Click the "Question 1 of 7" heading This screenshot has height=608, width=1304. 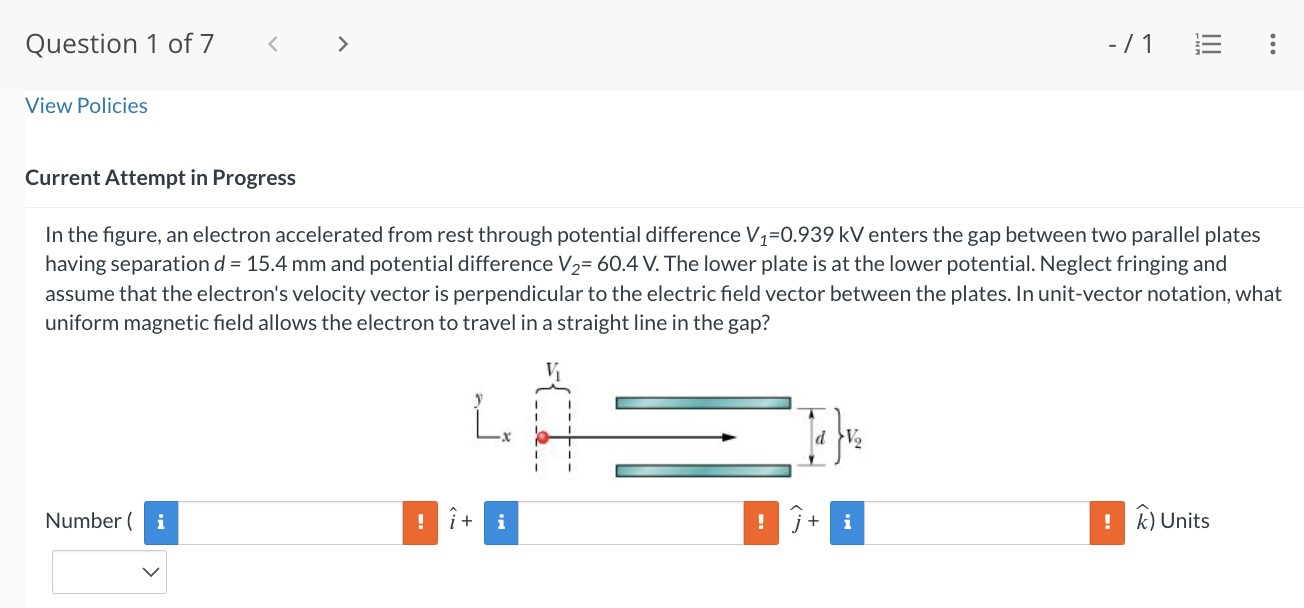[119, 43]
